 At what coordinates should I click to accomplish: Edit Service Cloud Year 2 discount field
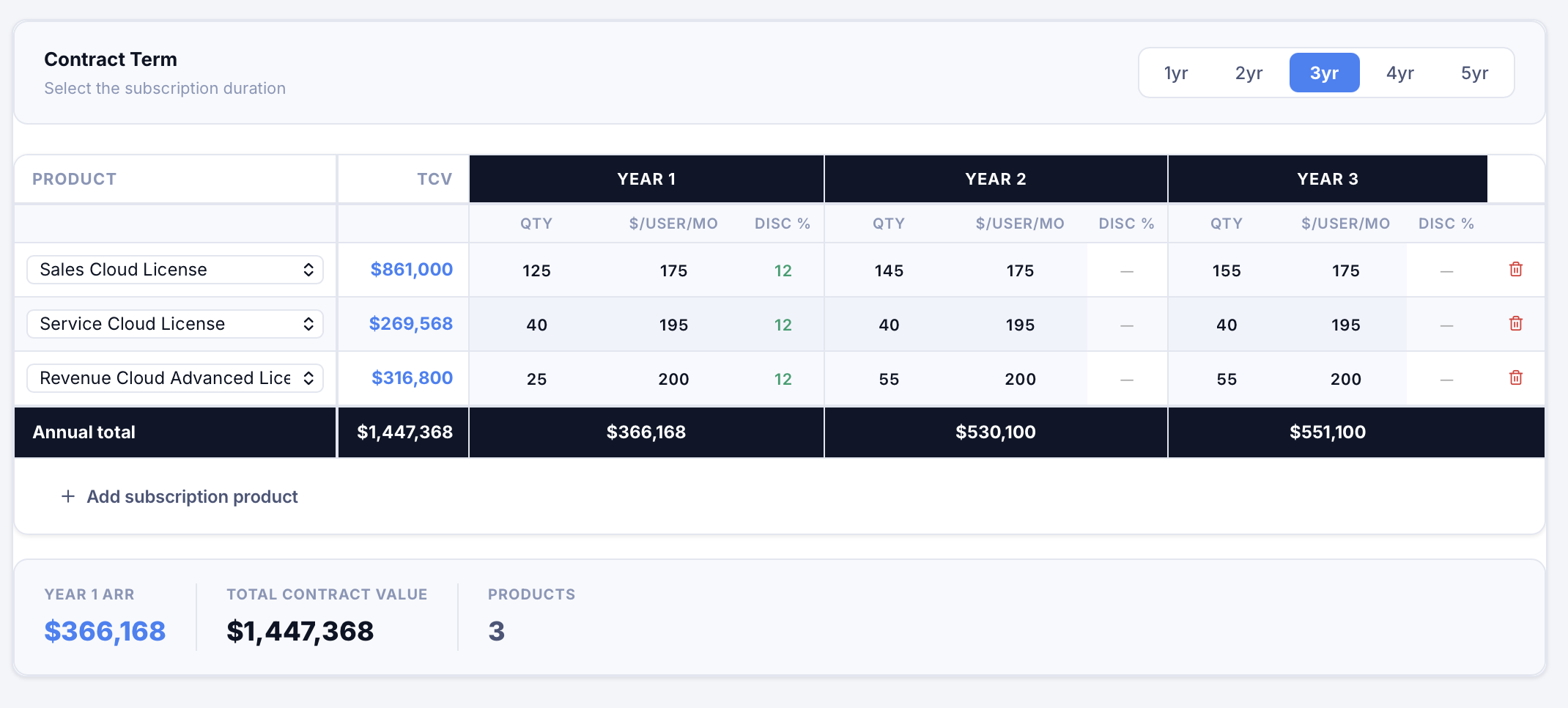coord(1127,325)
